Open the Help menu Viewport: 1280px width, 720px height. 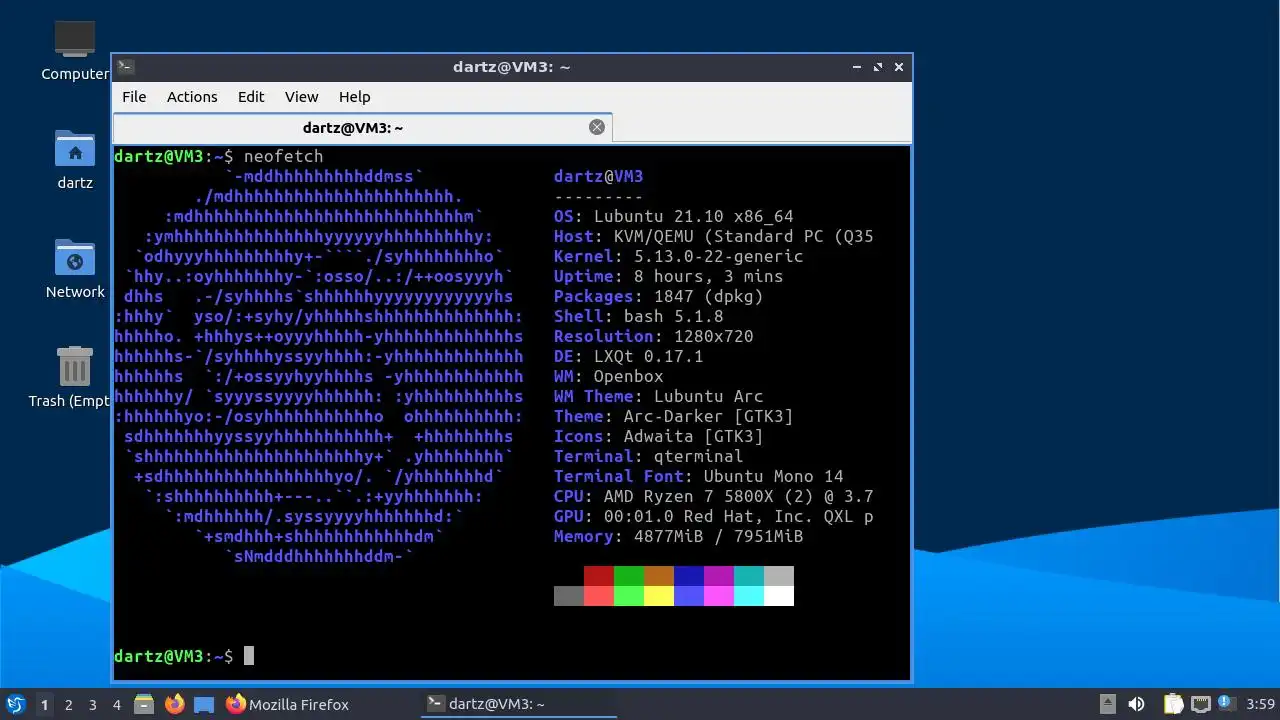[355, 97]
